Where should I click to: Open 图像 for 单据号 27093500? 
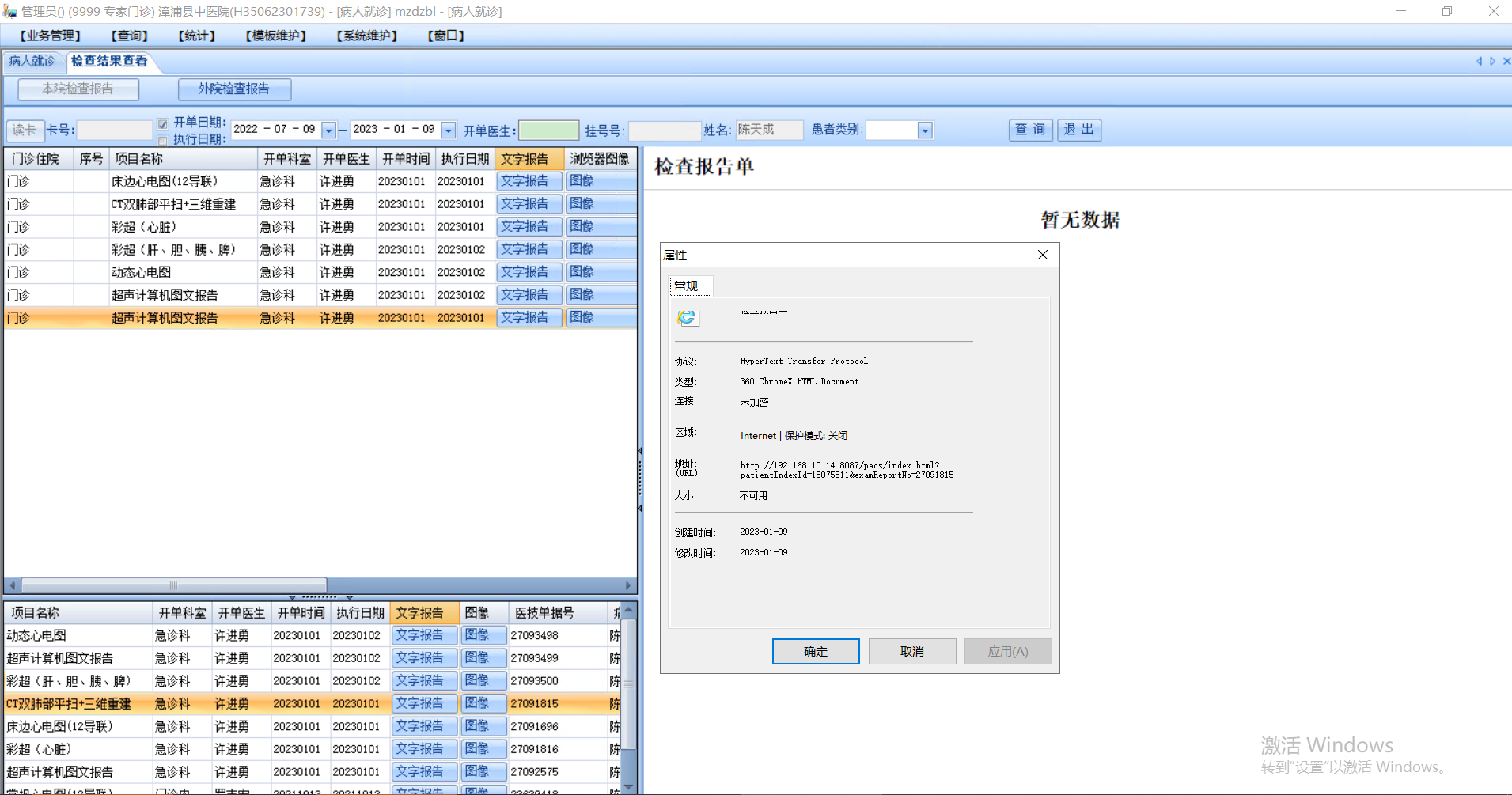(483, 681)
